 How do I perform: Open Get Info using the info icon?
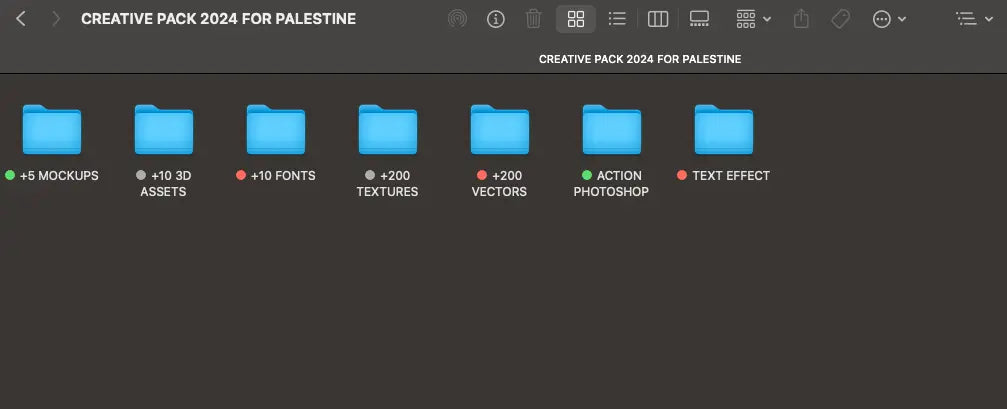coord(495,19)
